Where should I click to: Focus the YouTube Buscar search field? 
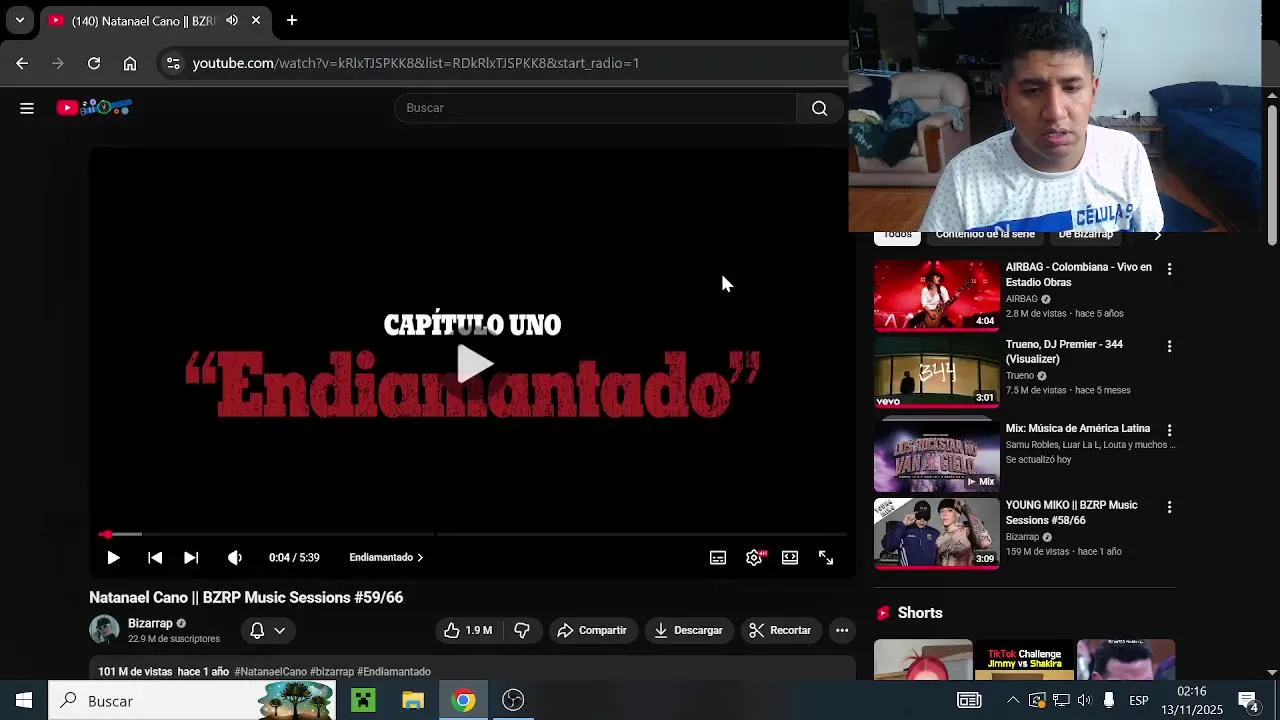click(596, 108)
